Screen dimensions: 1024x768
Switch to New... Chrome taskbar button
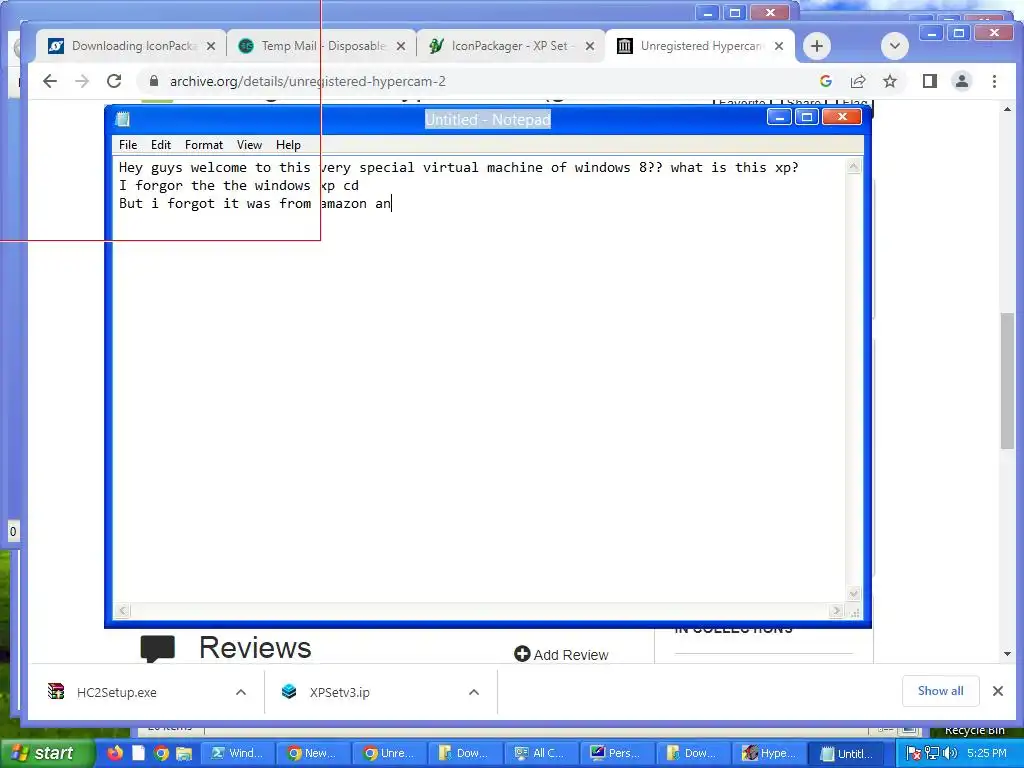tap(312, 753)
